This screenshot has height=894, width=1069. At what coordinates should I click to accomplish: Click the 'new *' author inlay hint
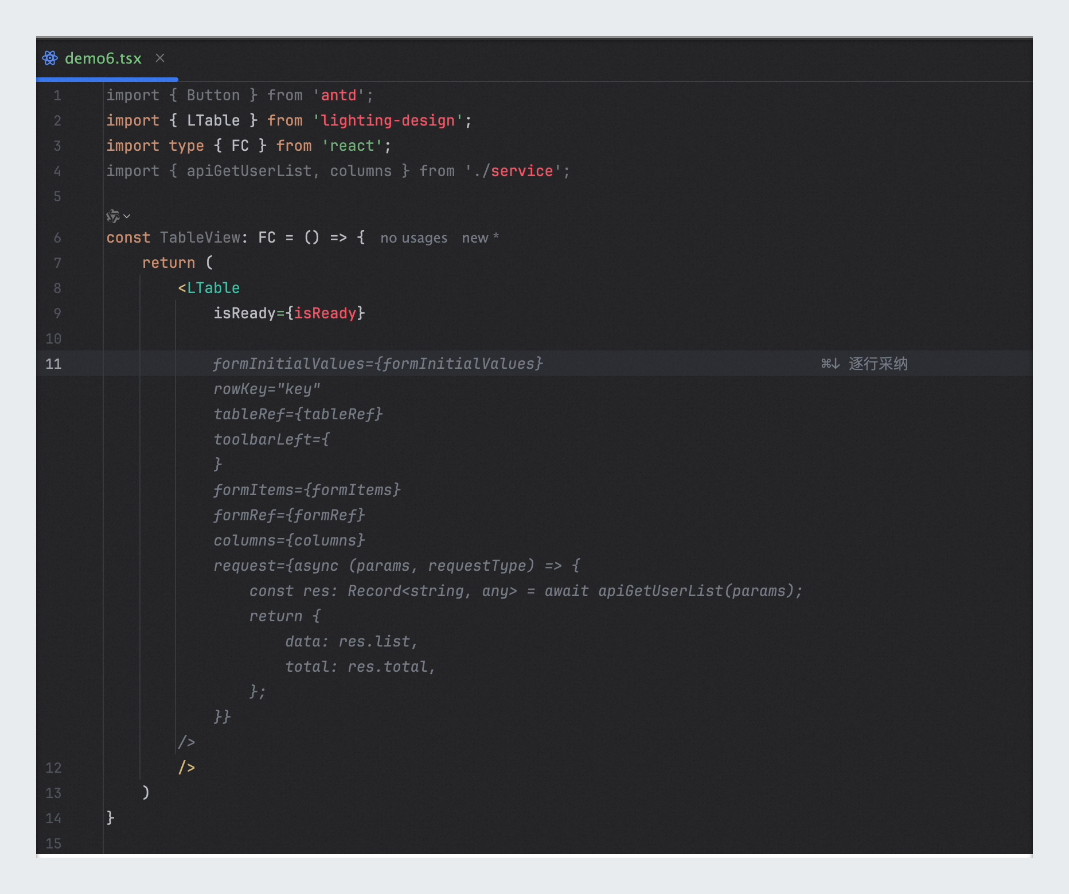(481, 238)
